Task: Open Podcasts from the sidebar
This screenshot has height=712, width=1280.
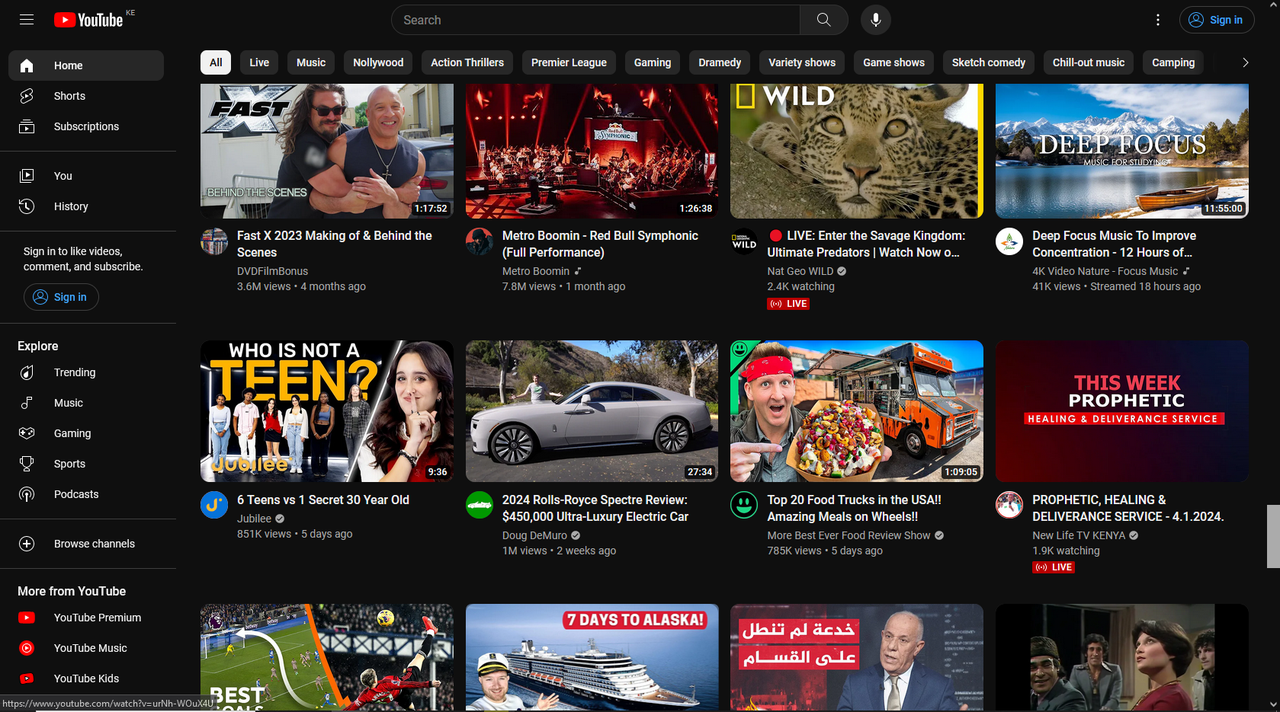Action: pos(75,493)
